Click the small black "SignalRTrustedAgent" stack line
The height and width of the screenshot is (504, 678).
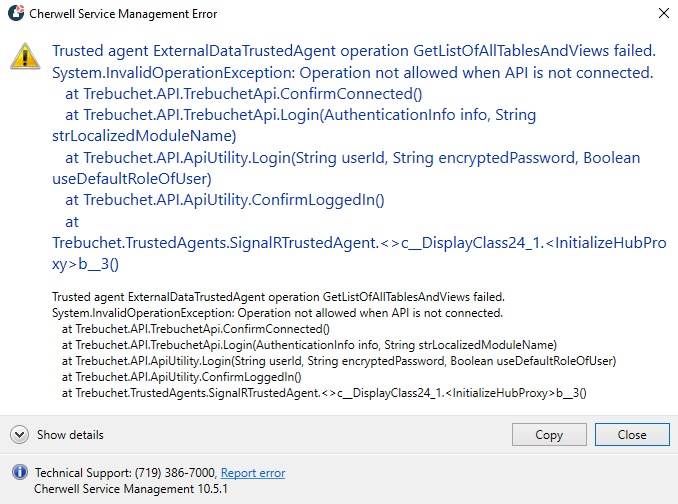pyautogui.click(x=324, y=393)
